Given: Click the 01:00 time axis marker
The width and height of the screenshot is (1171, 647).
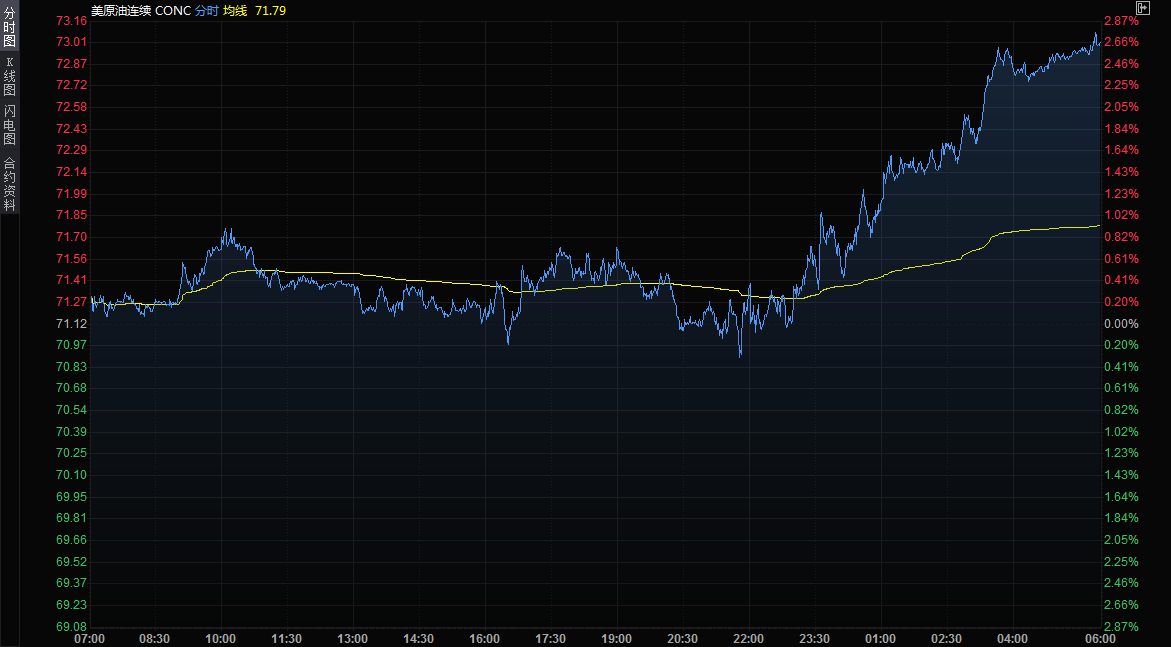Looking at the screenshot, I should [x=880, y=639].
